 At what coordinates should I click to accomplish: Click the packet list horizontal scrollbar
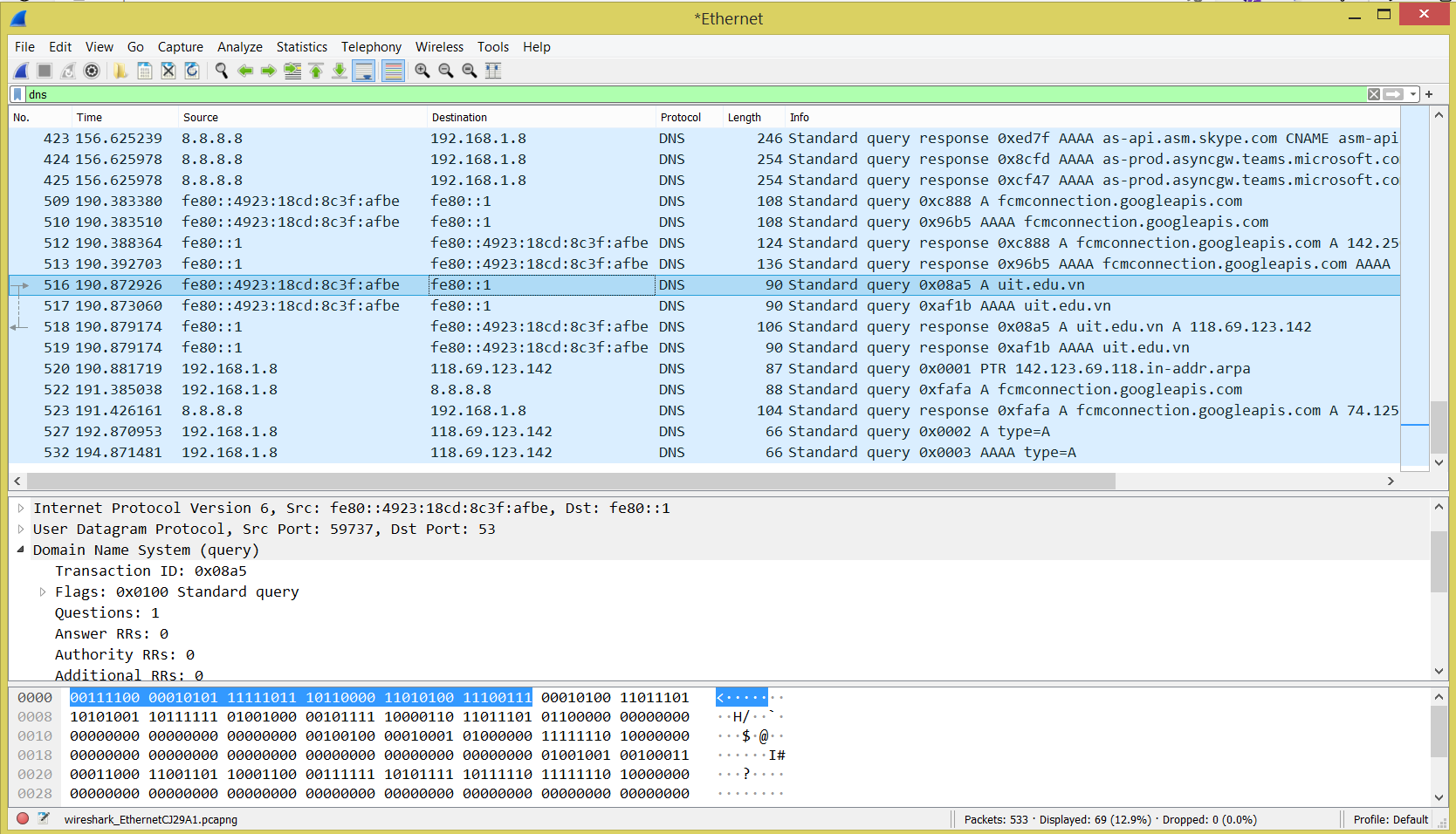tap(571, 481)
